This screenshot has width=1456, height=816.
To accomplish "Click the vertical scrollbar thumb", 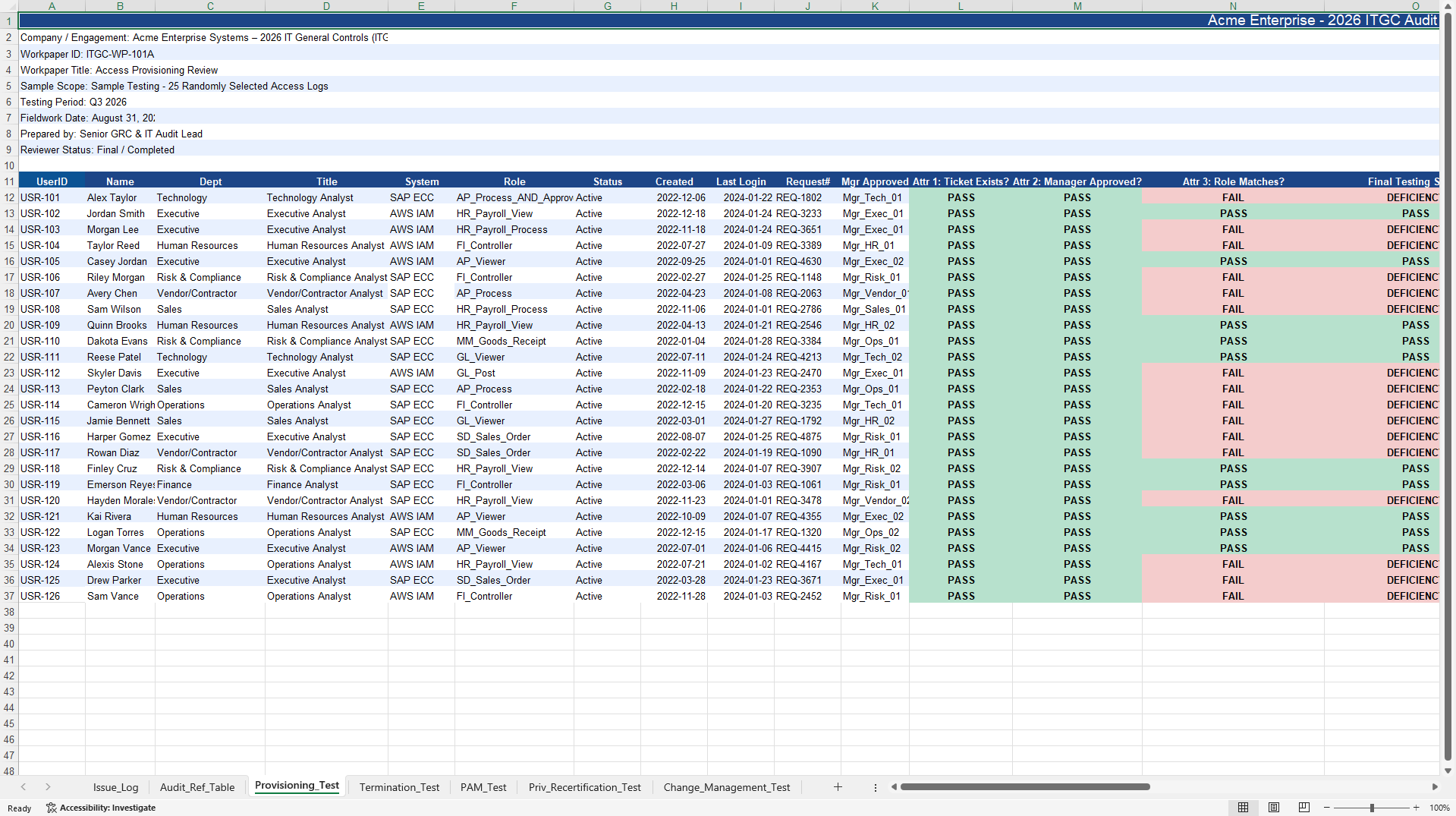I will (1448, 386).
